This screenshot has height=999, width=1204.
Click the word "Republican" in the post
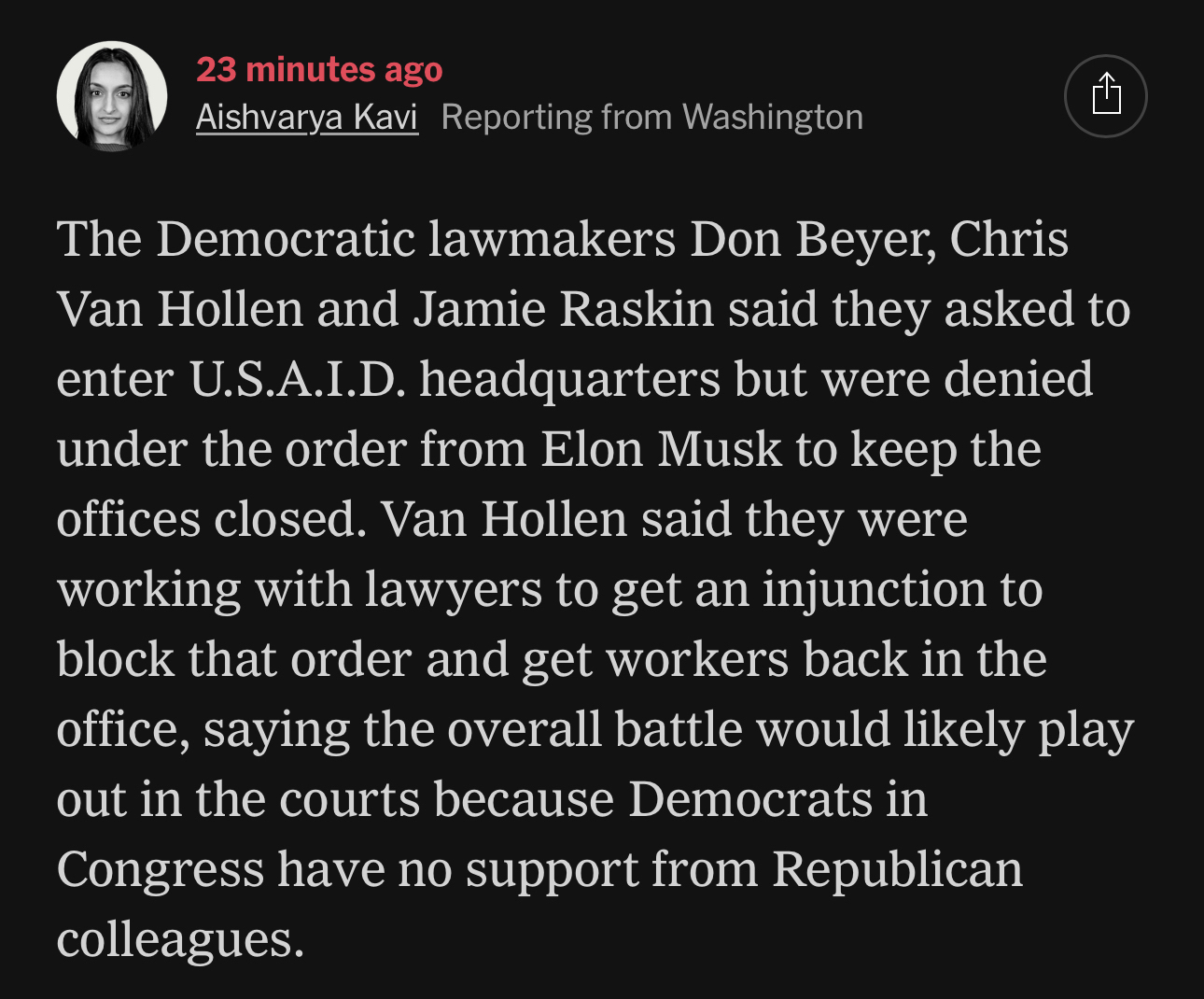tap(897, 869)
